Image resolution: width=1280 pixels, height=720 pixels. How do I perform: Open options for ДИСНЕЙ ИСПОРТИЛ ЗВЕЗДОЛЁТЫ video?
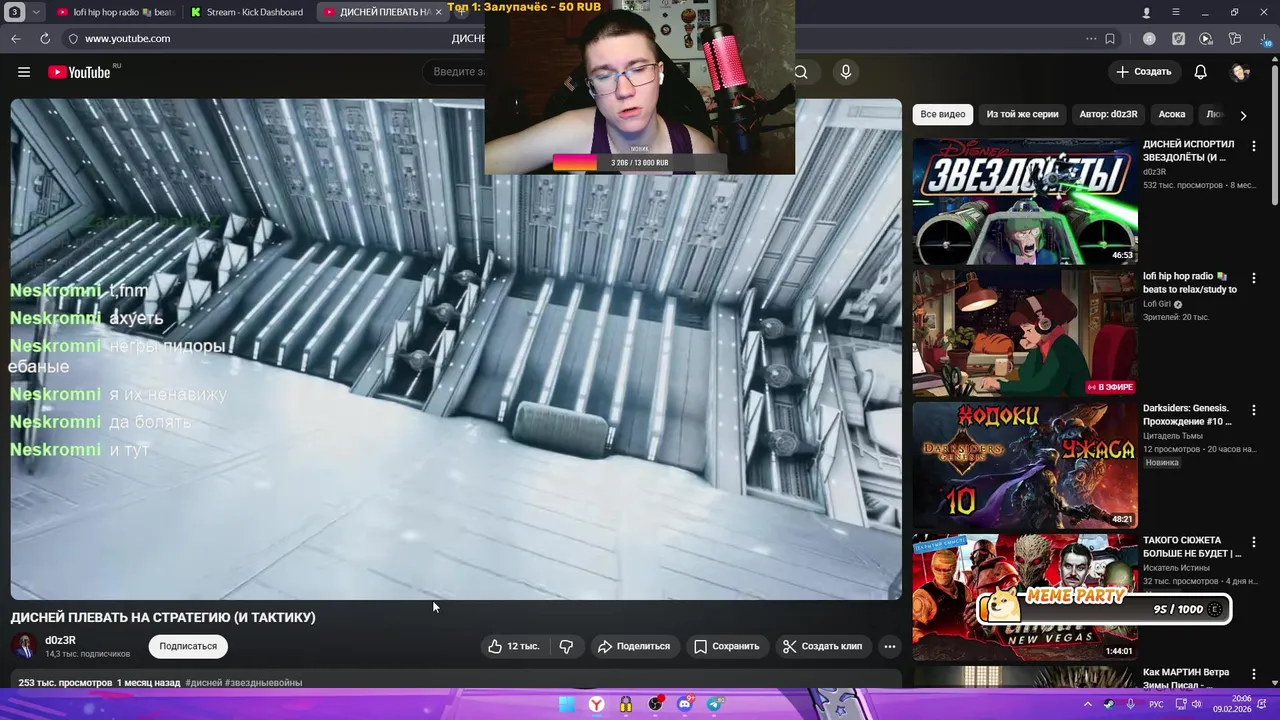pyautogui.click(x=1254, y=146)
